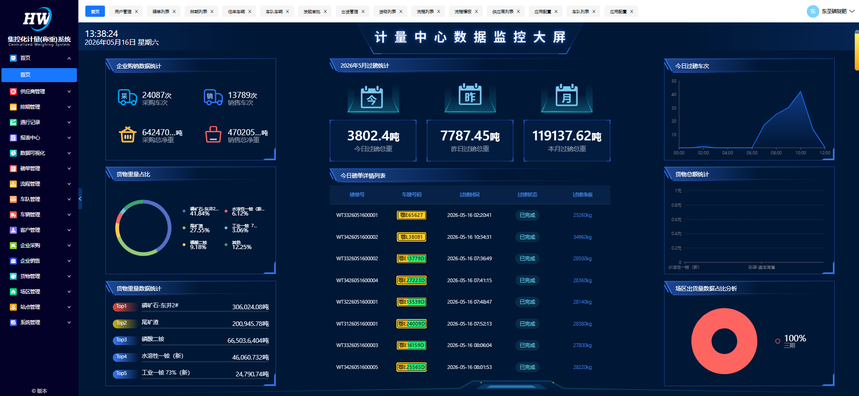Click the 货物管理 sidebar icon

pos(13,276)
